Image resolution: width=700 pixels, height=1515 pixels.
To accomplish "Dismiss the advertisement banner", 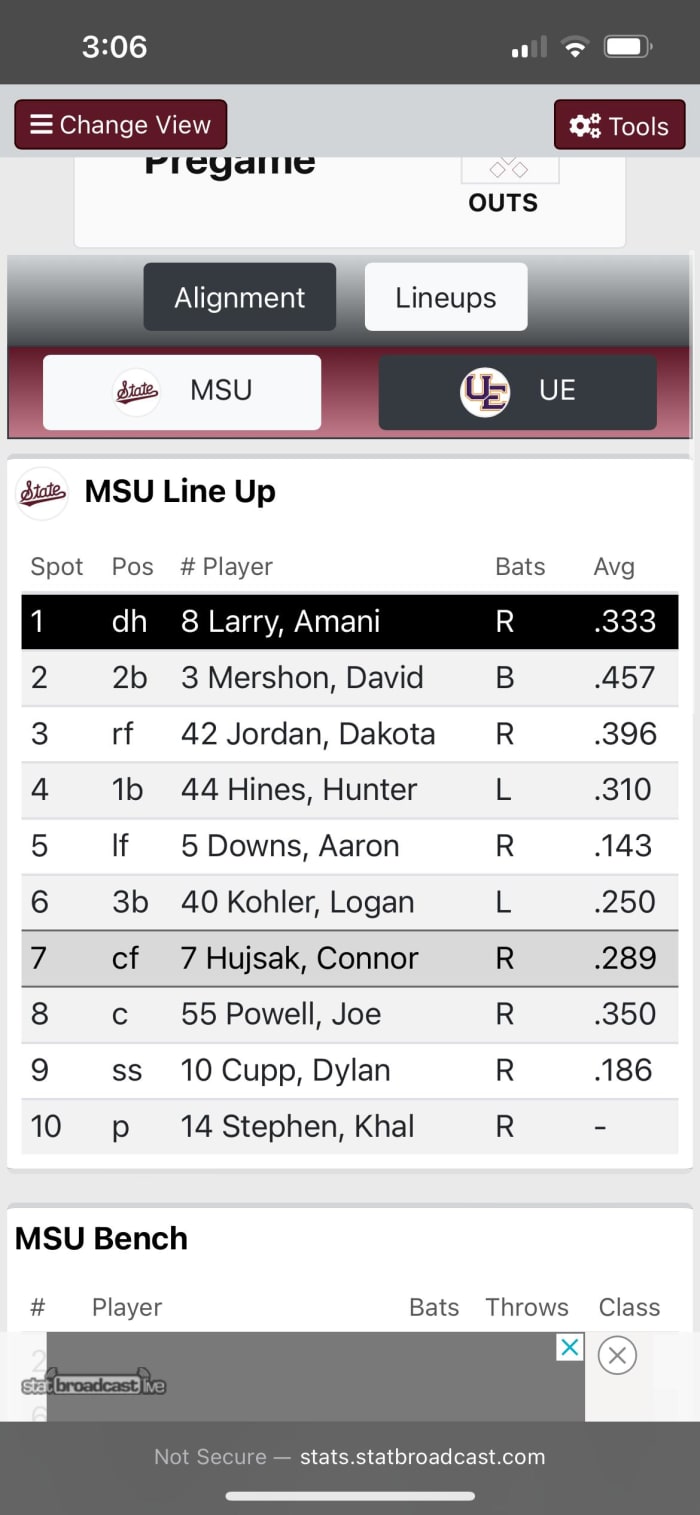I will coord(617,1355).
